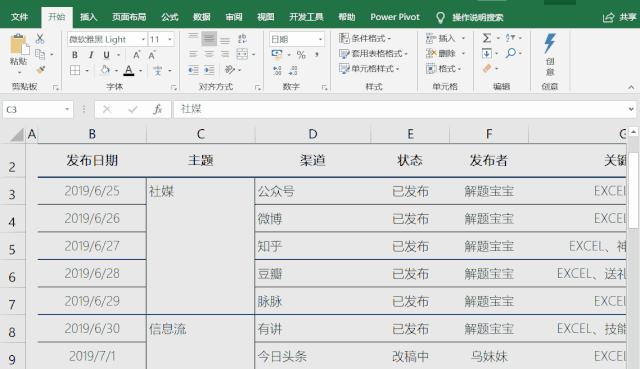Click the Merge and Center icon
Viewport: 640px width, 369px height.
point(242,54)
